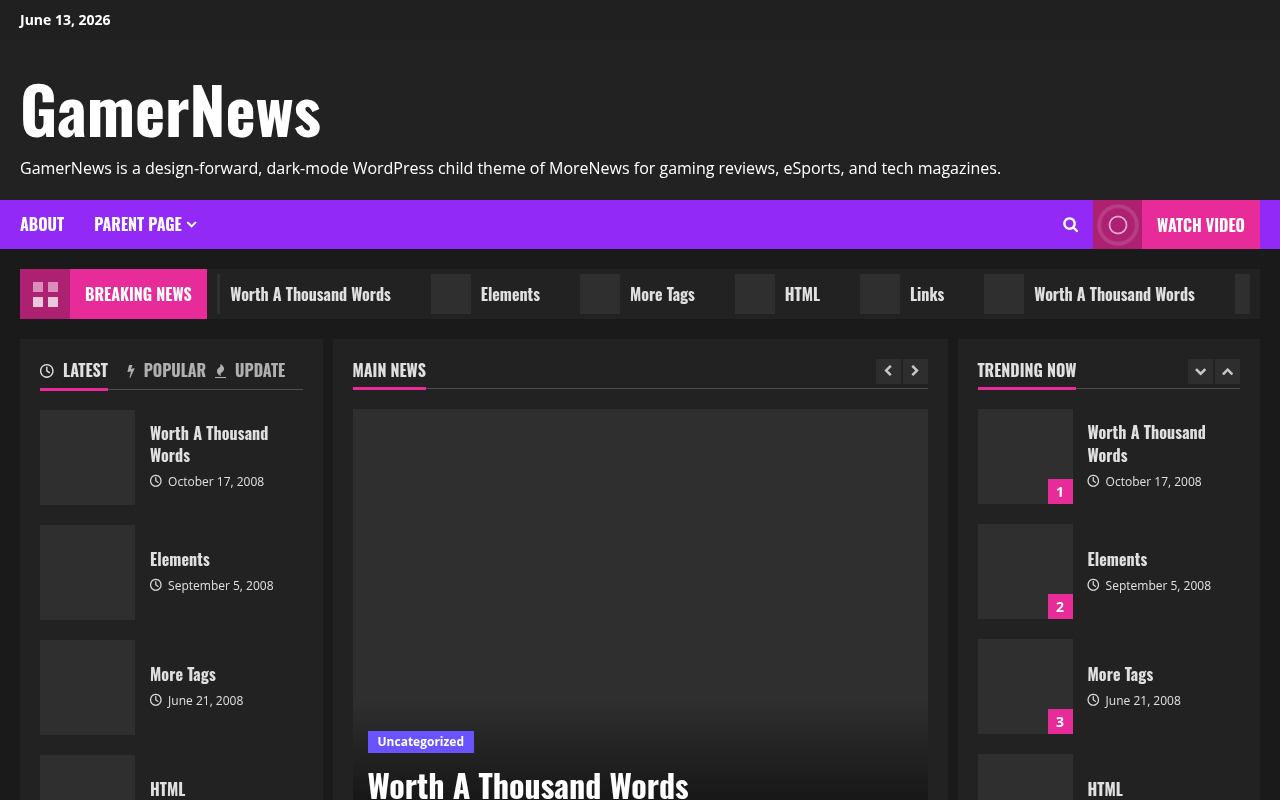
Task: Open Worth A Thousand Words ticker item after Links
Action: (1114, 294)
